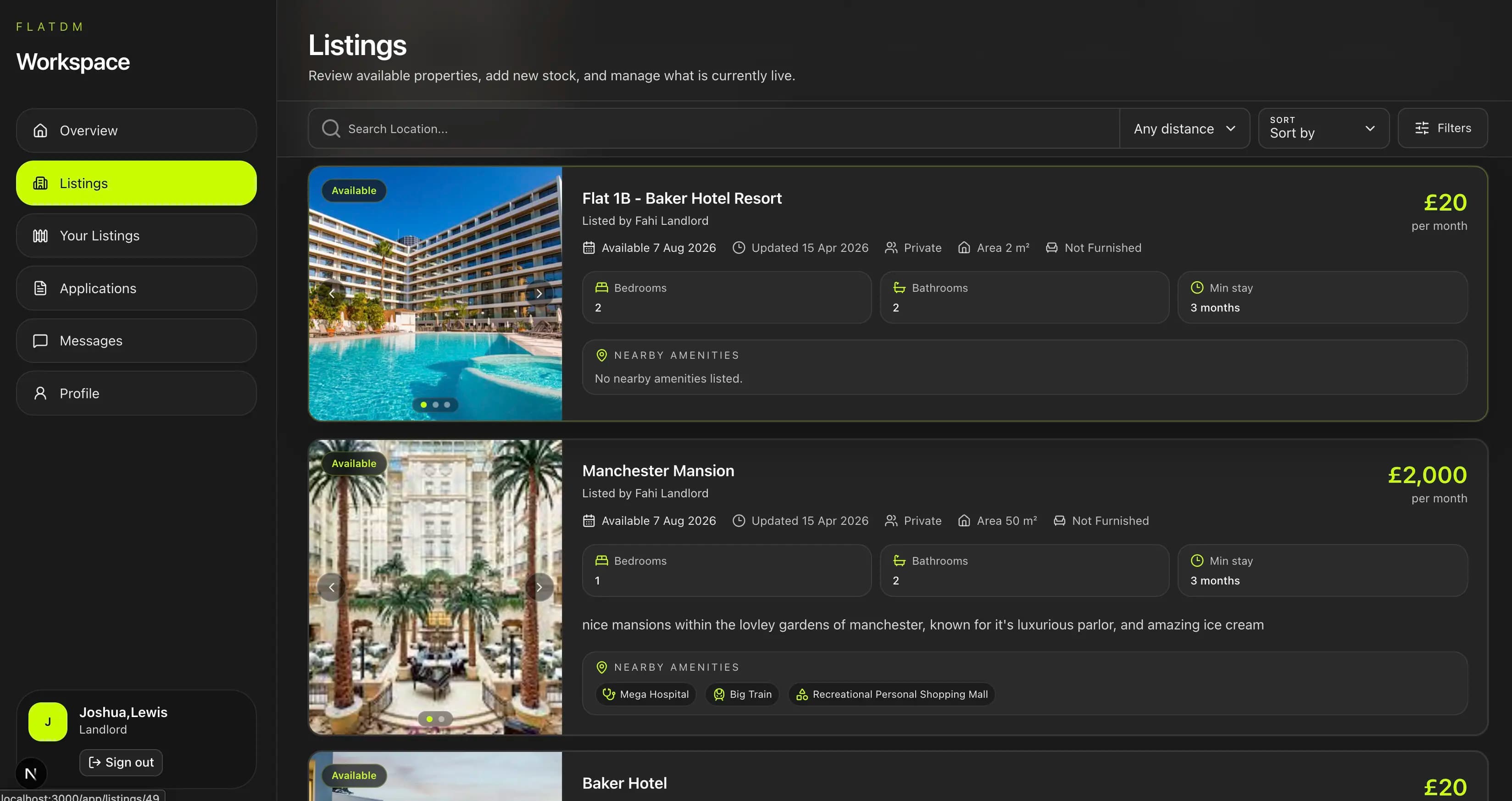Click Joshua,Lewis user name

[x=123, y=712]
